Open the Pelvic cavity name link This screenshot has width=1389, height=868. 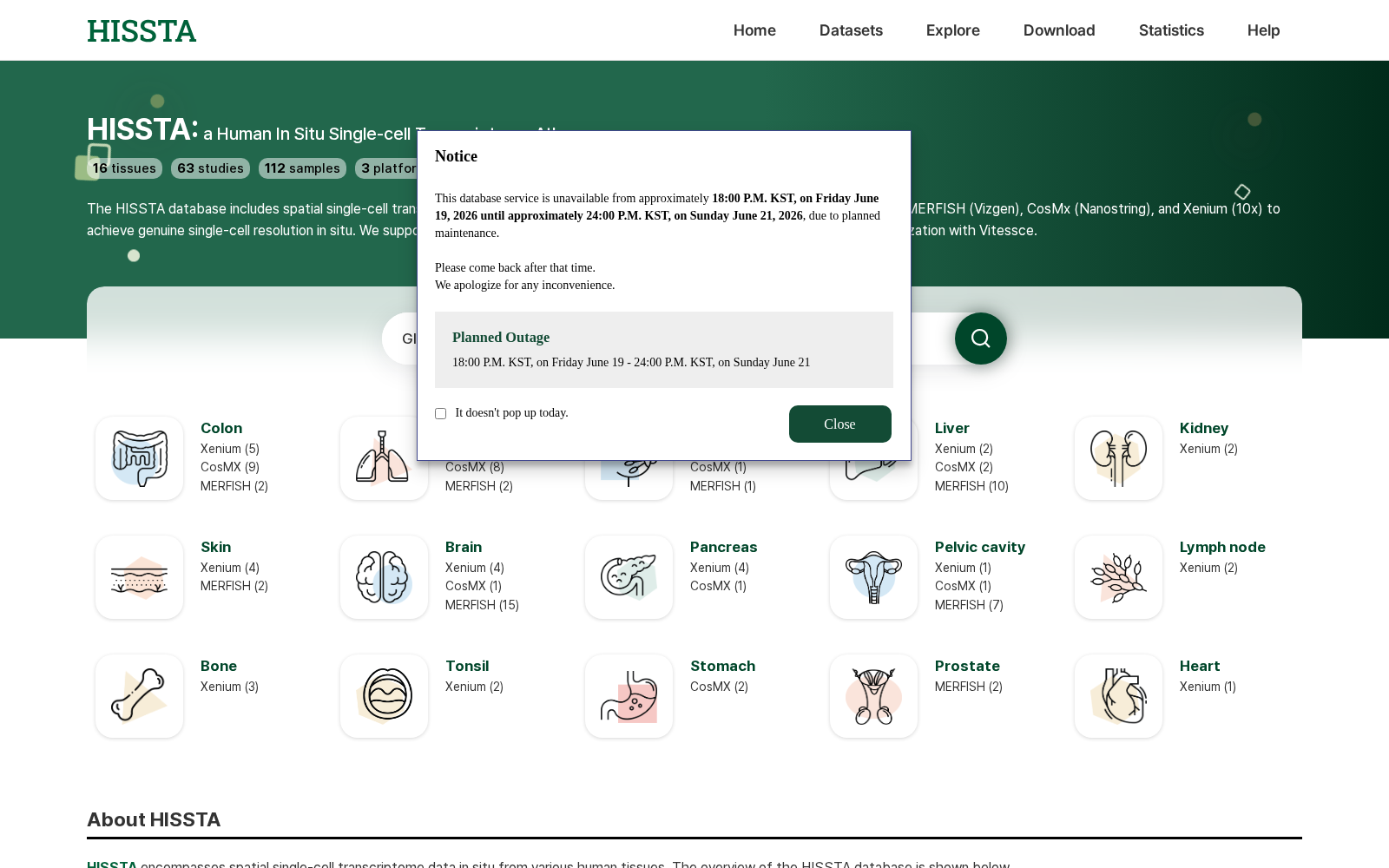980,547
